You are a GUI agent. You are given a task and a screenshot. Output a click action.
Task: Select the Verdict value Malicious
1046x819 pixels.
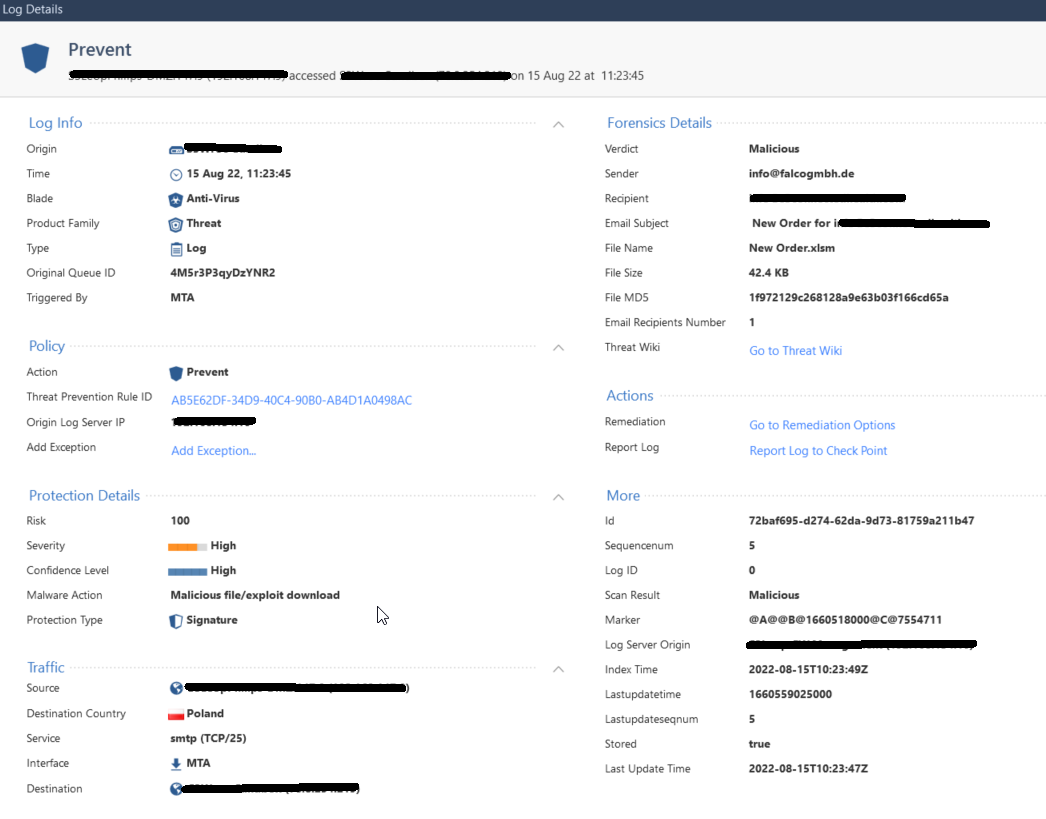click(x=774, y=149)
